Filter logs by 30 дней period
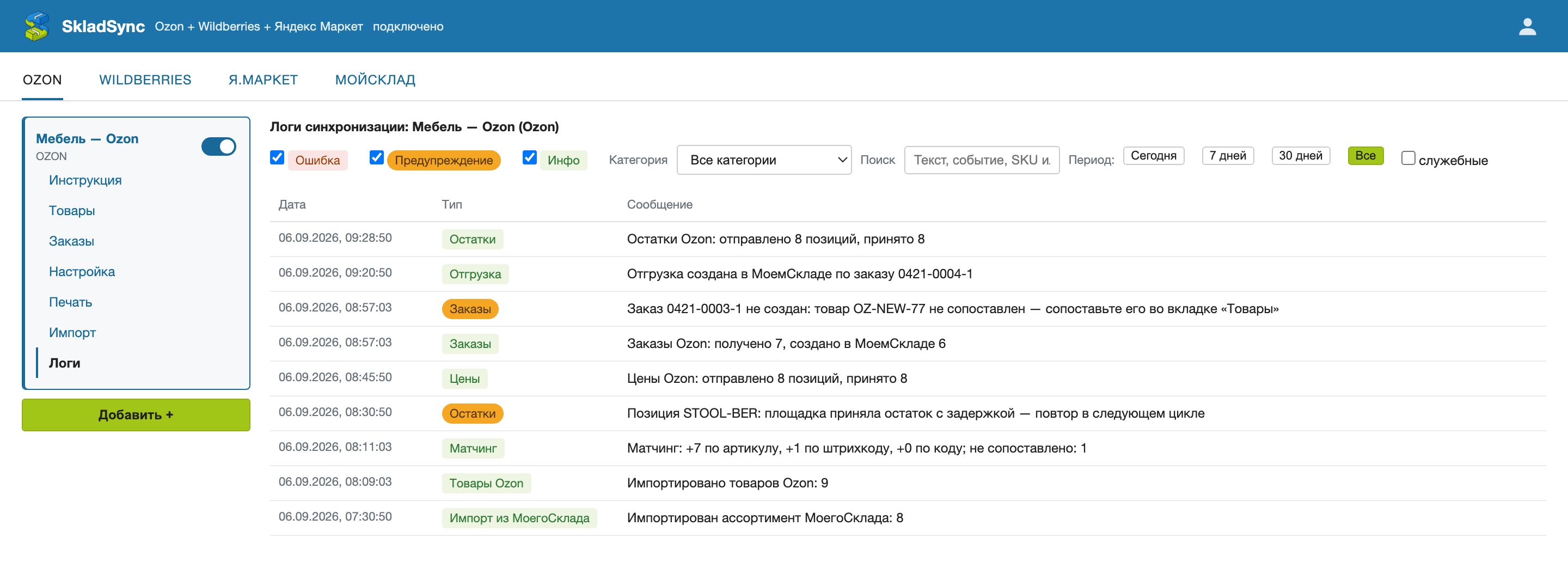Image resolution: width=1568 pixels, height=562 pixels. point(1301,156)
